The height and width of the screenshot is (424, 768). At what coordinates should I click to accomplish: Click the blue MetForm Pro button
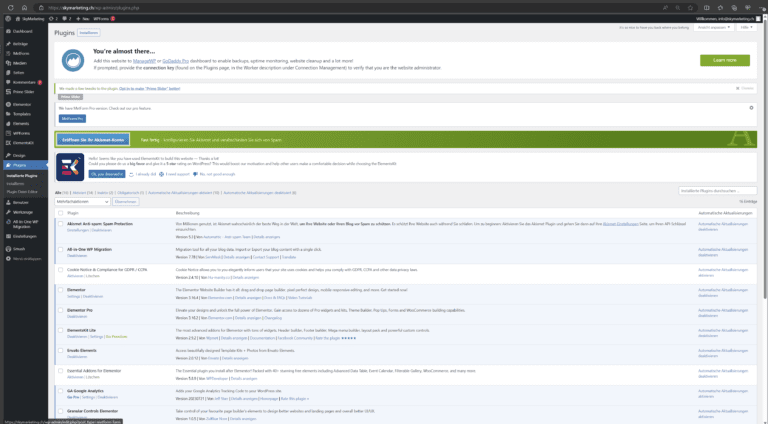(72, 118)
